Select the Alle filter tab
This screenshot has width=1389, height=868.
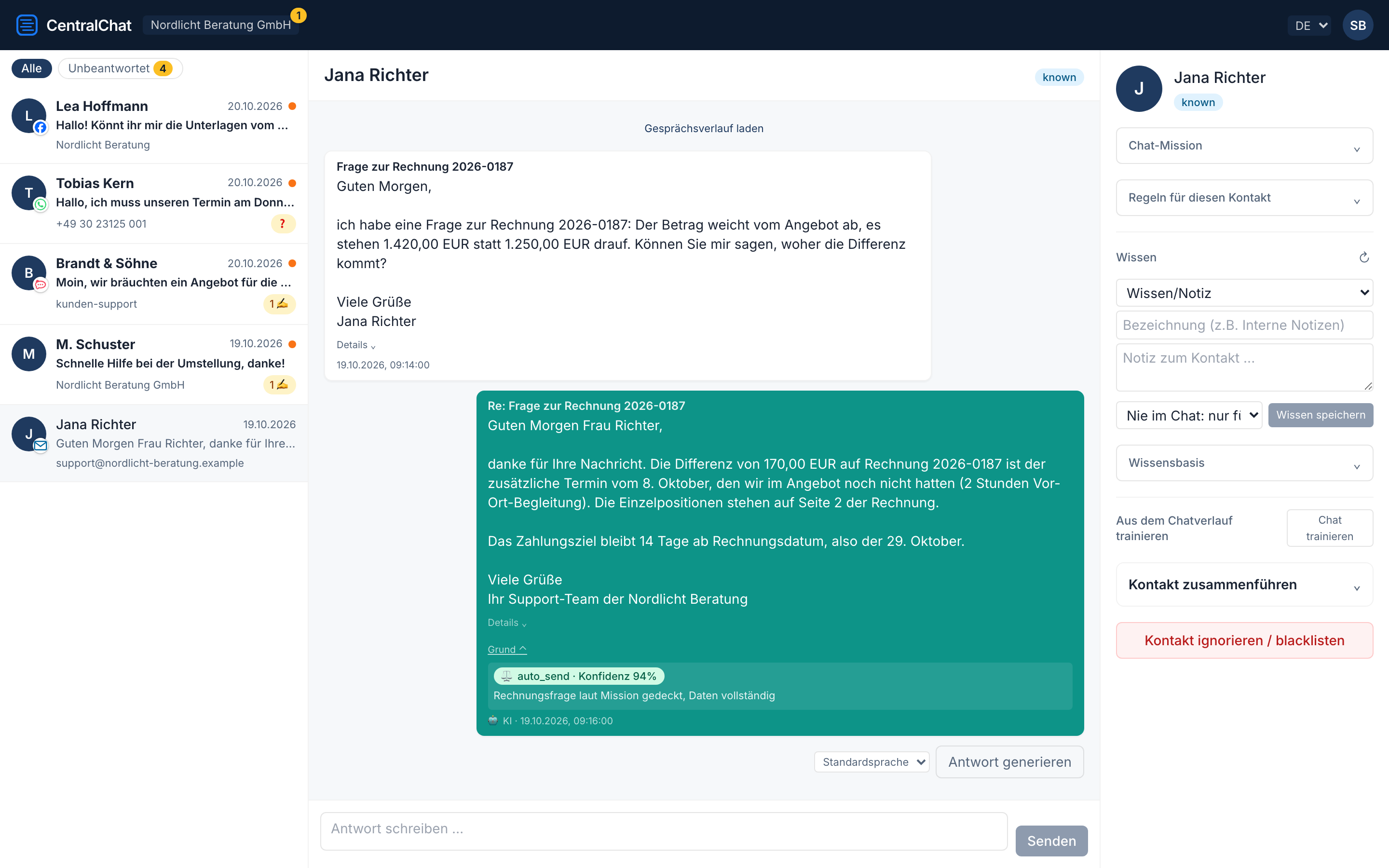coord(31,68)
